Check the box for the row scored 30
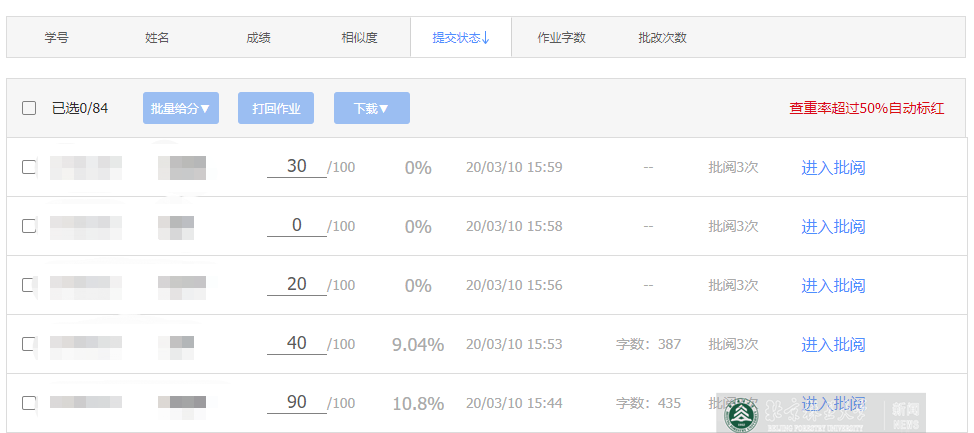 (29, 167)
